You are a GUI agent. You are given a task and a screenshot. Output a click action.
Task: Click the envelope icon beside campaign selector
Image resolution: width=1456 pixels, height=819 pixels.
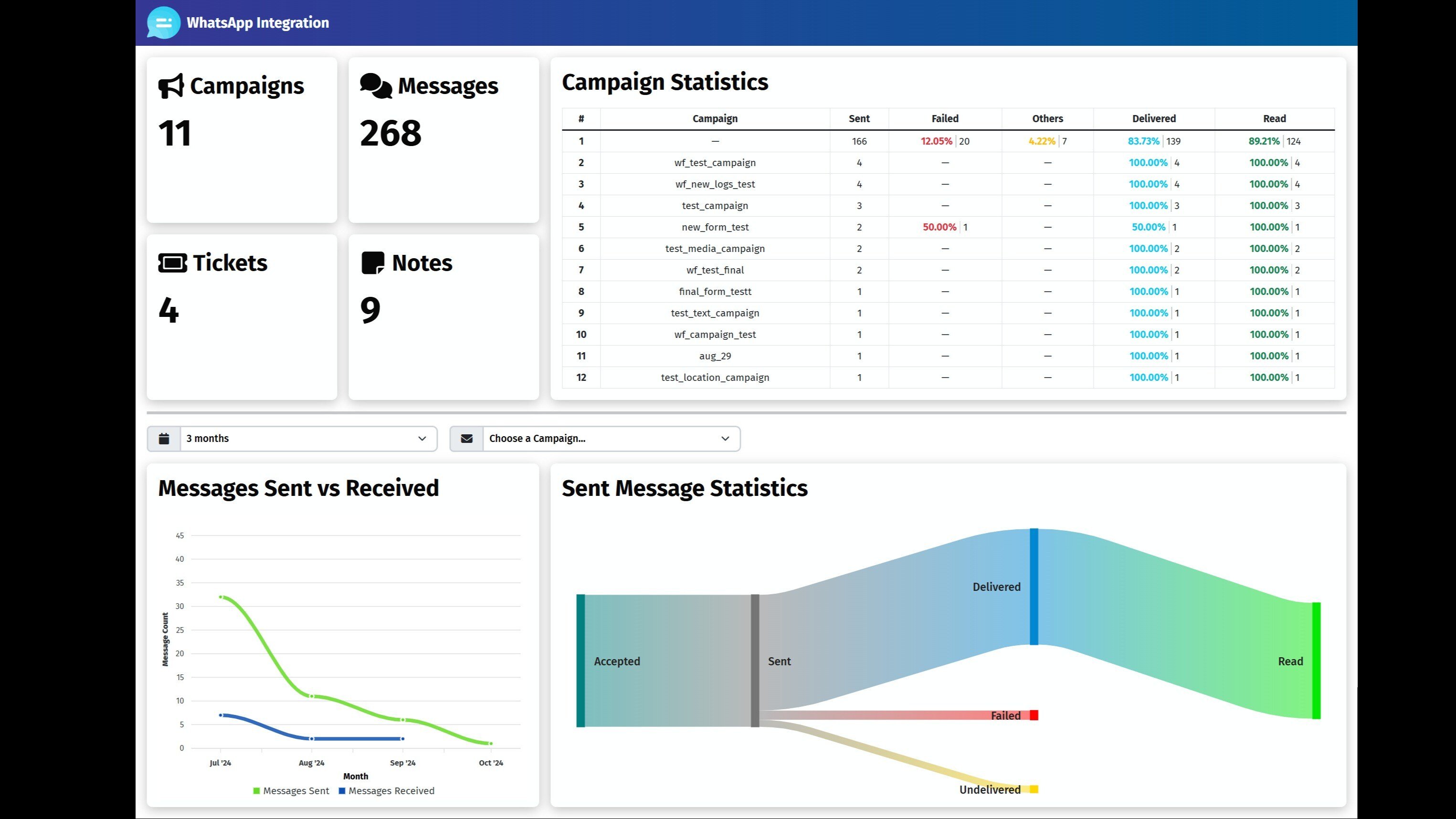click(x=467, y=439)
